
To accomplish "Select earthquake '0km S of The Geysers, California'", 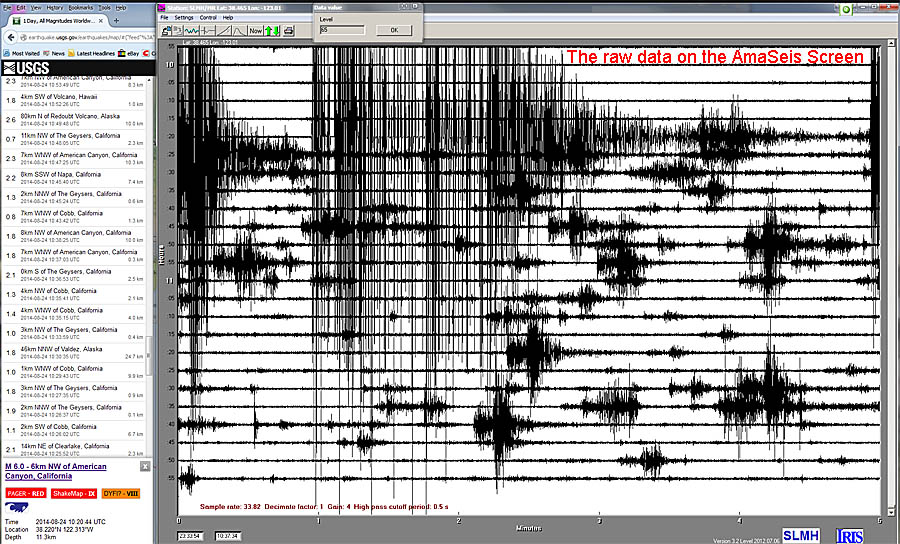I will point(75,275).
